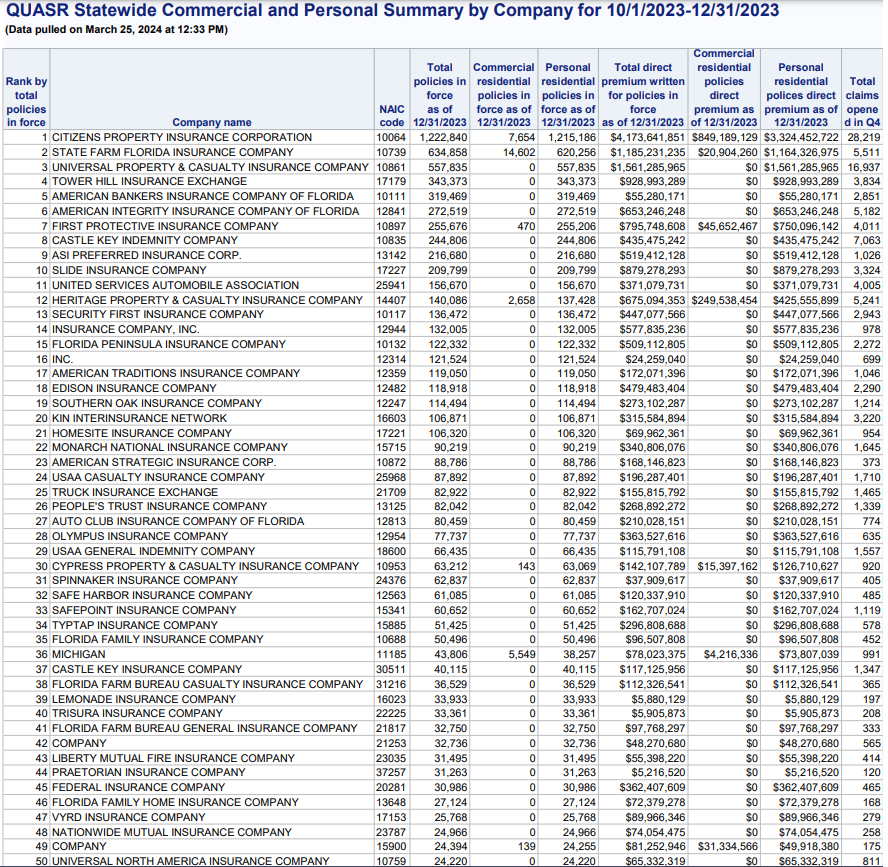This screenshot has height=867, width=888.
Task: Select Citizens Property Insurance Corporation row name
Action: [182, 137]
